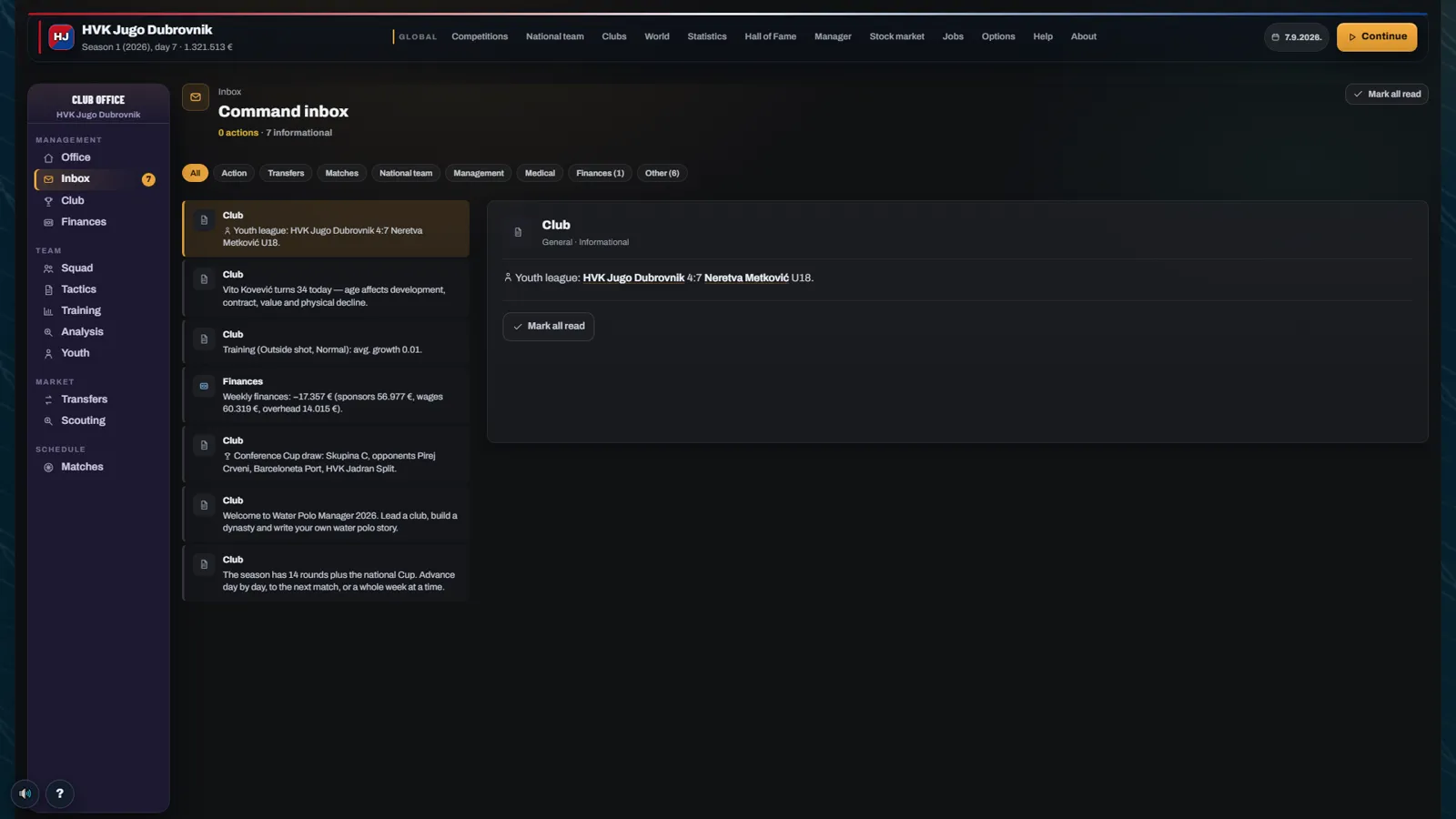Screen dimensions: 1456x819
Task: Click the Analysis magnifier icon in sidebar
Action: [48, 332]
